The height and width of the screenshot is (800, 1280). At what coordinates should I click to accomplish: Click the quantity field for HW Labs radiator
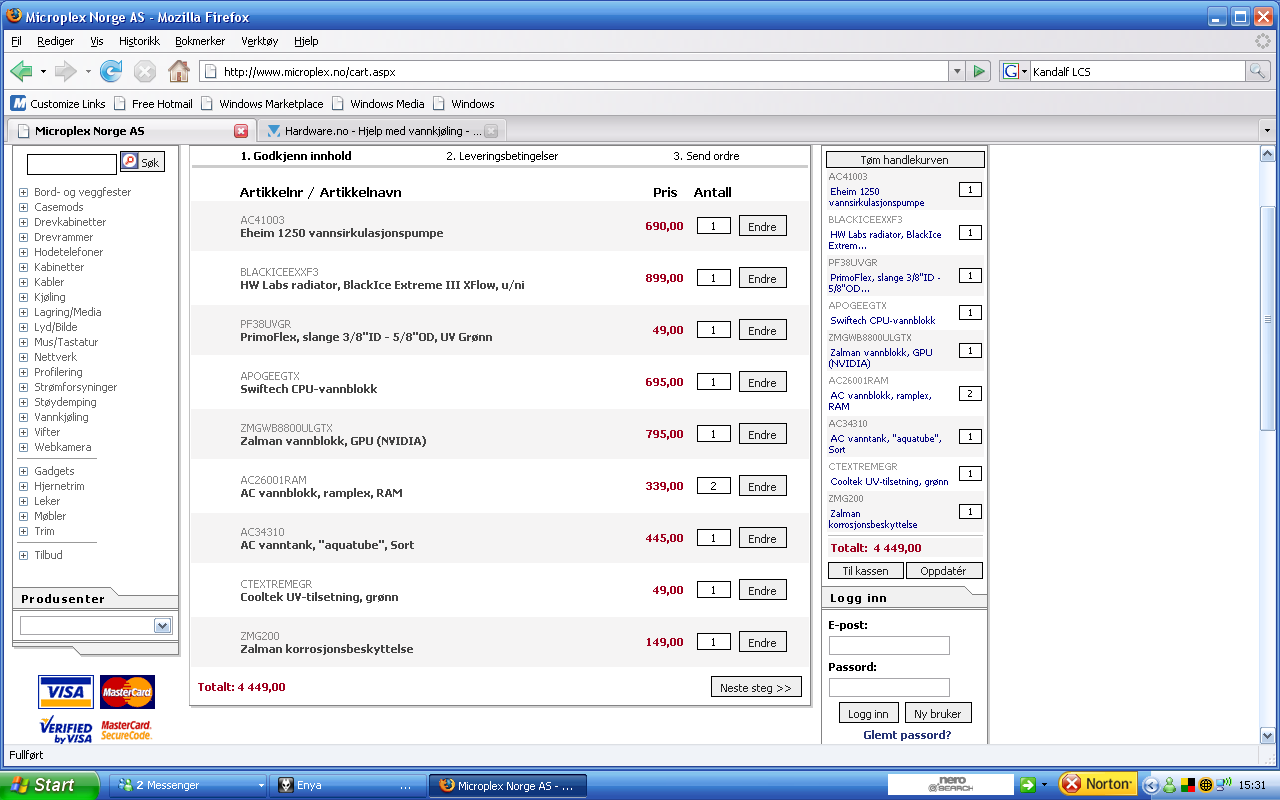tap(713, 278)
